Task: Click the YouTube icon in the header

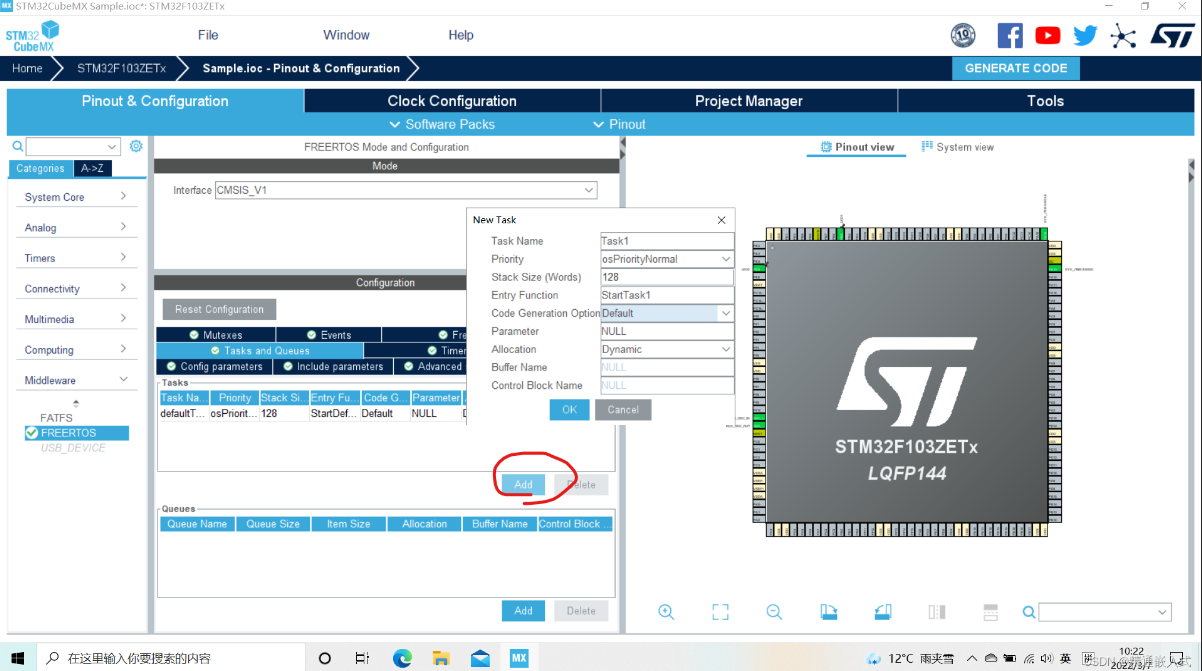Action: [1047, 35]
